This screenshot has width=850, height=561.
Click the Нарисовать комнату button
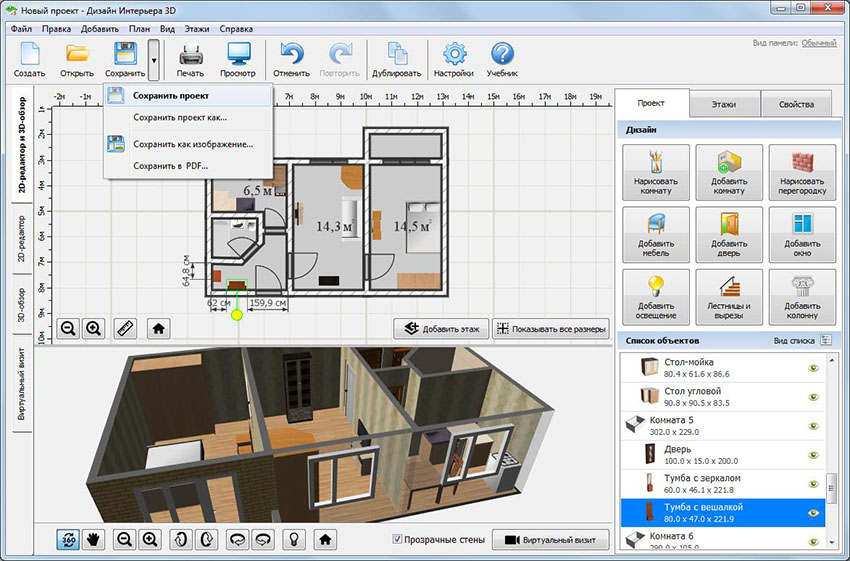656,172
